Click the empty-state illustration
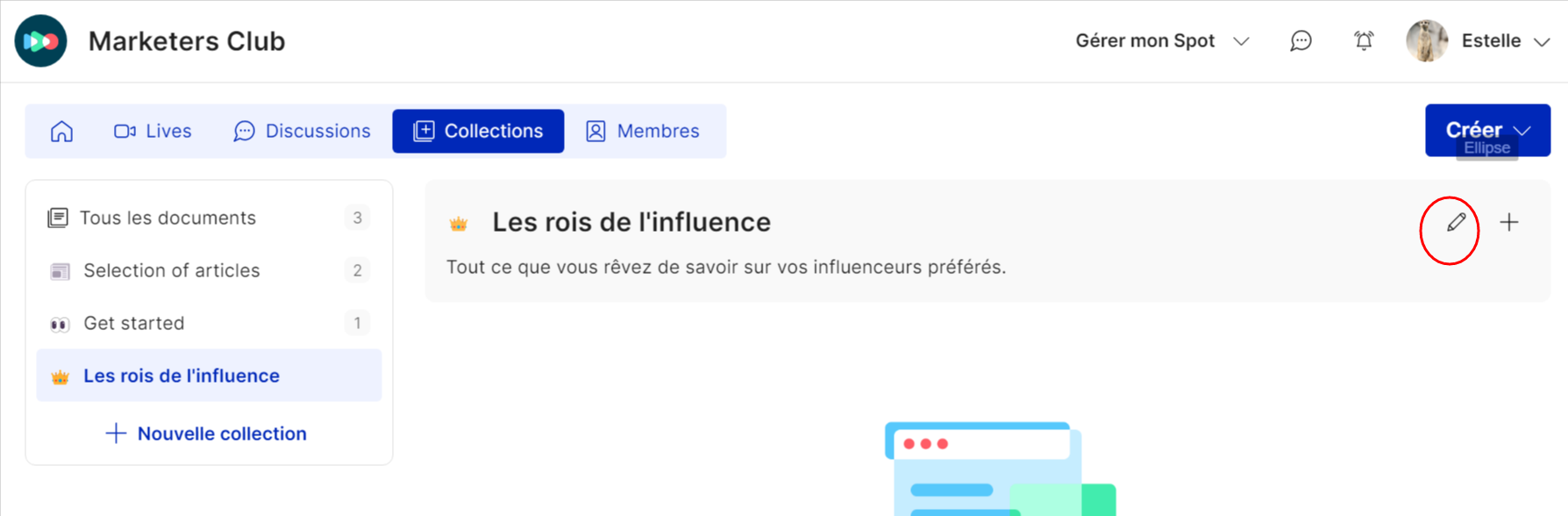Screen dimensions: 1568x516 tap(1000, 469)
